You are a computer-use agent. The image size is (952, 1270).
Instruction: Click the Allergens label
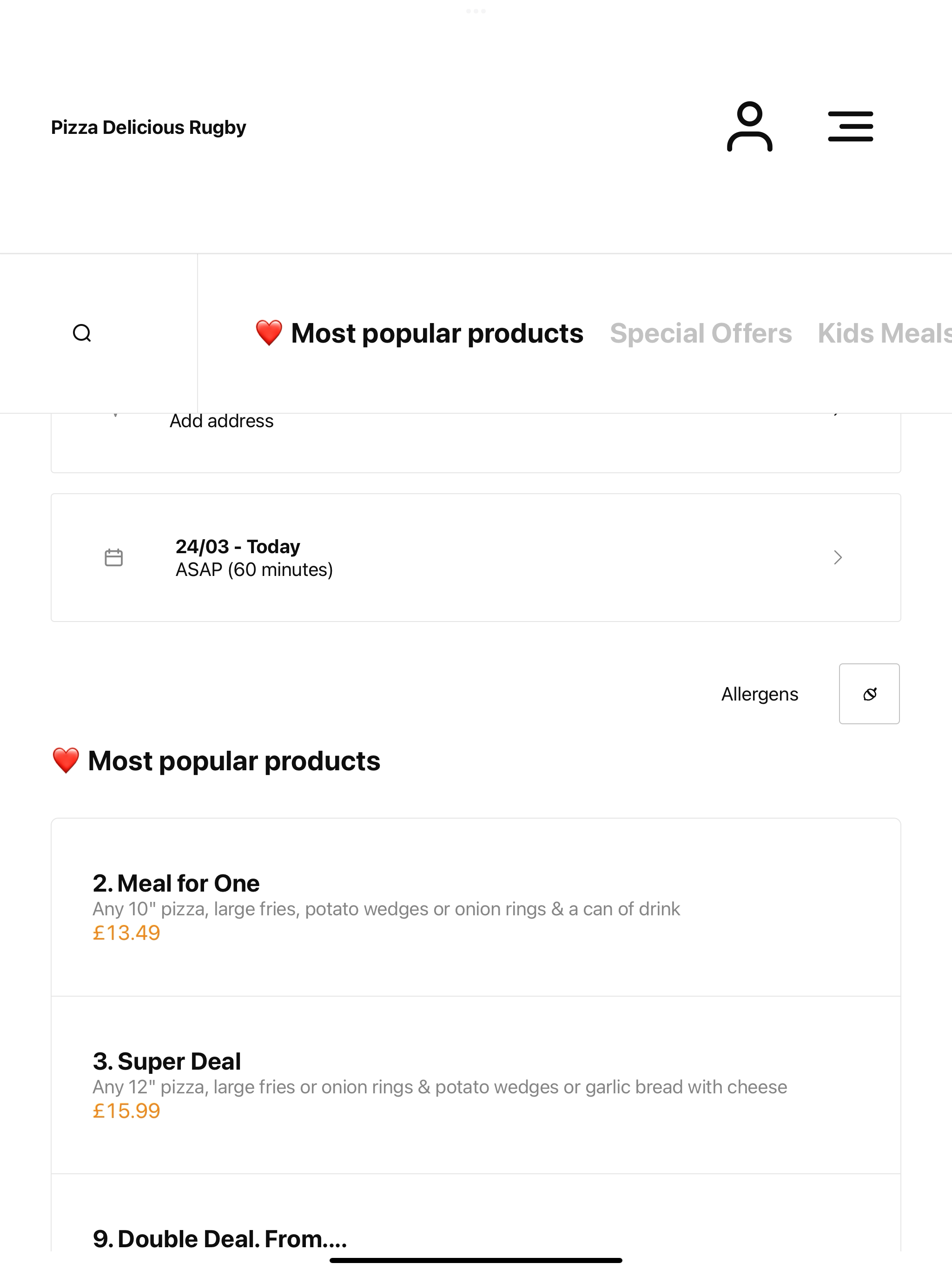[x=760, y=694]
